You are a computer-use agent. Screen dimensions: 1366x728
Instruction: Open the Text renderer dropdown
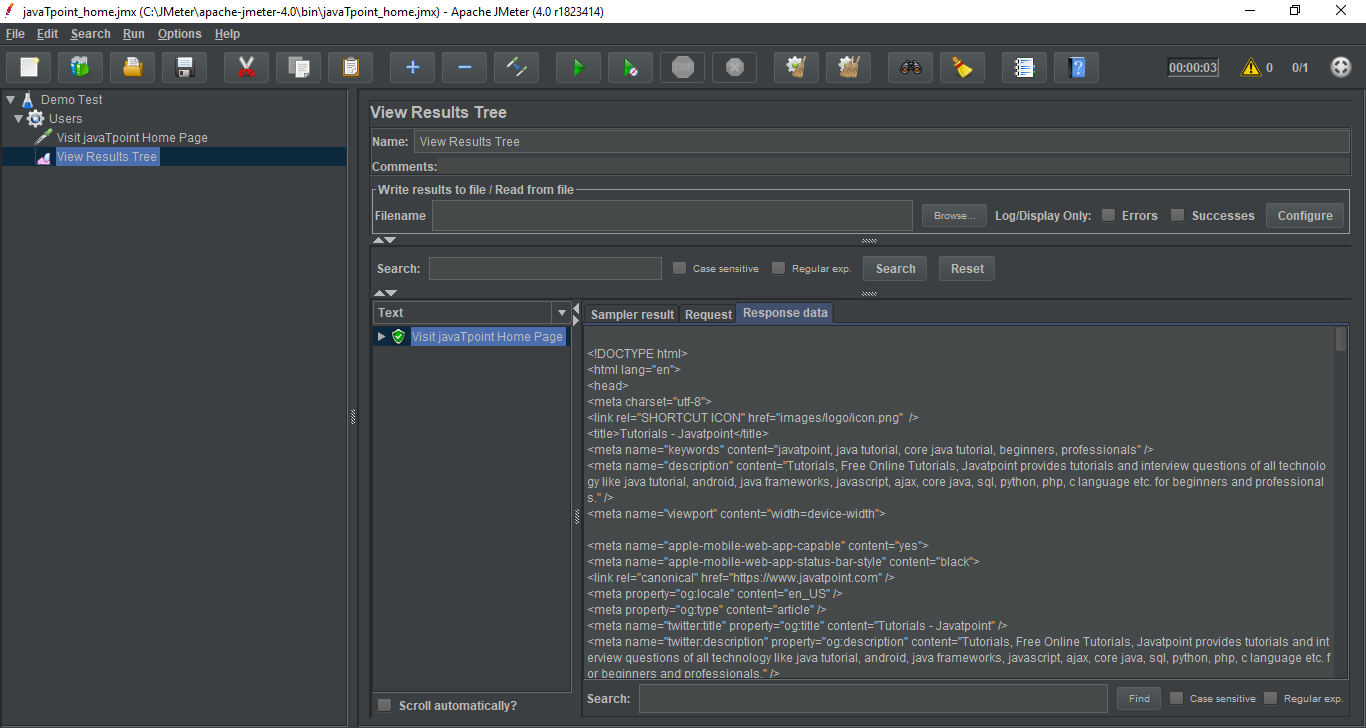(560, 312)
